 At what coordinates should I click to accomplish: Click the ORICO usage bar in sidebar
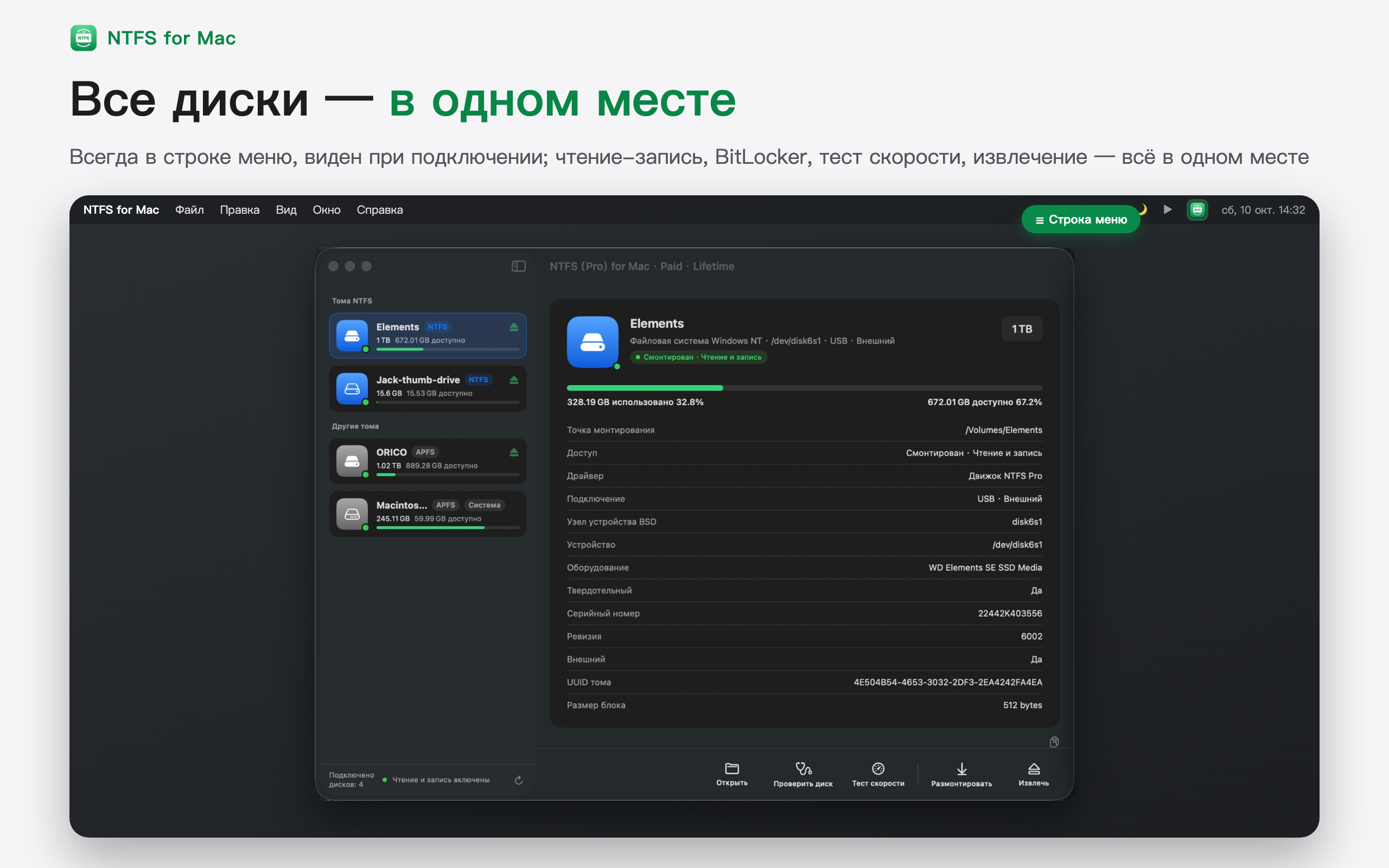point(448,475)
